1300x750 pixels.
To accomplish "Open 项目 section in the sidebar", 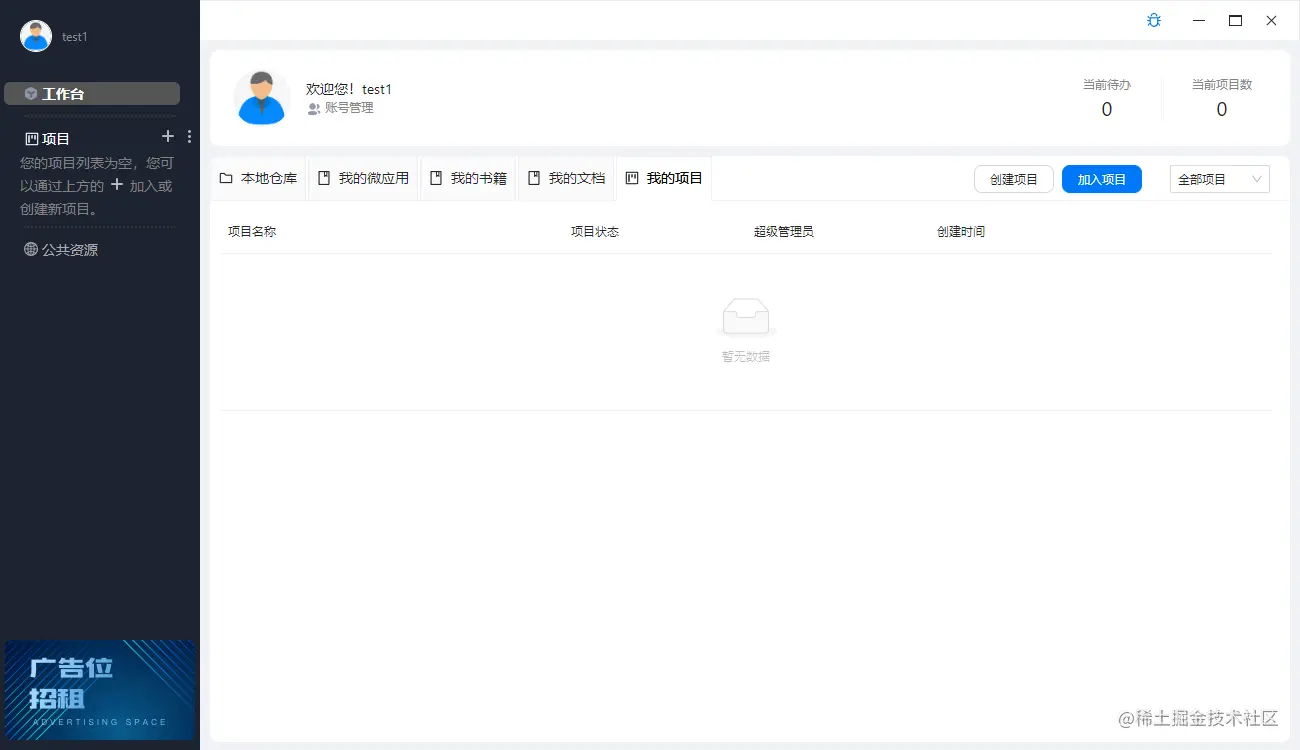I will click(x=48, y=139).
